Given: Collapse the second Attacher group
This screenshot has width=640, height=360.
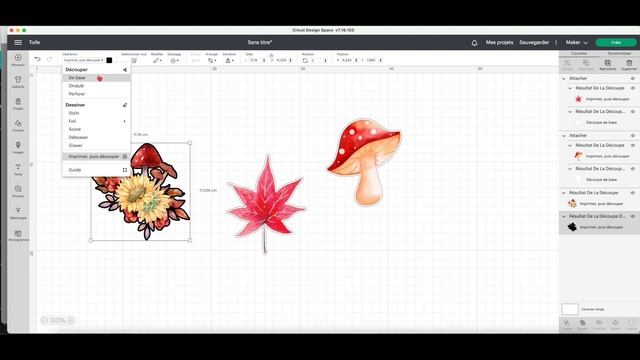Looking at the screenshot, I should click(x=564, y=136).
